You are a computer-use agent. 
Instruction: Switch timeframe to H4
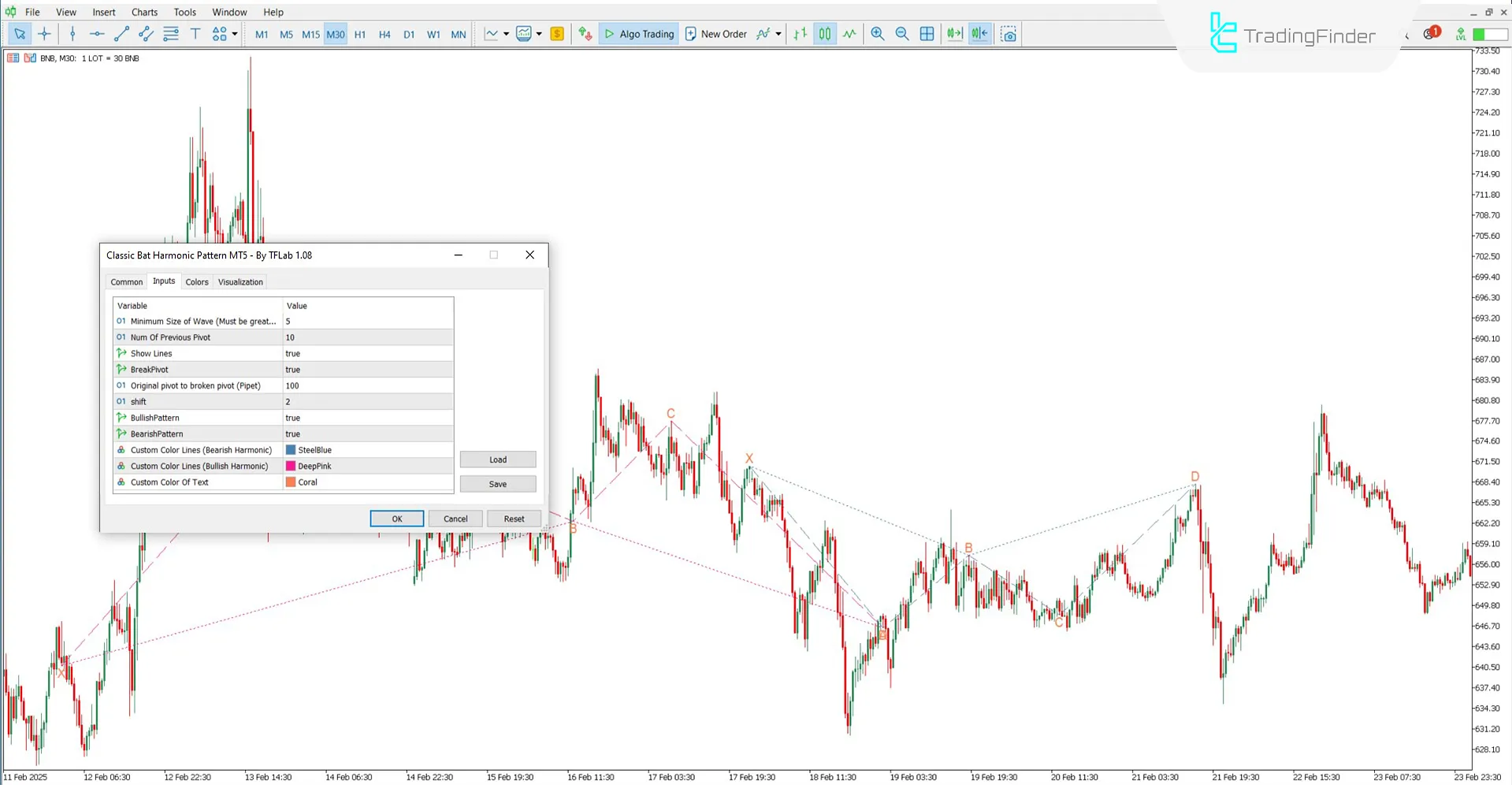coord(384,34)
